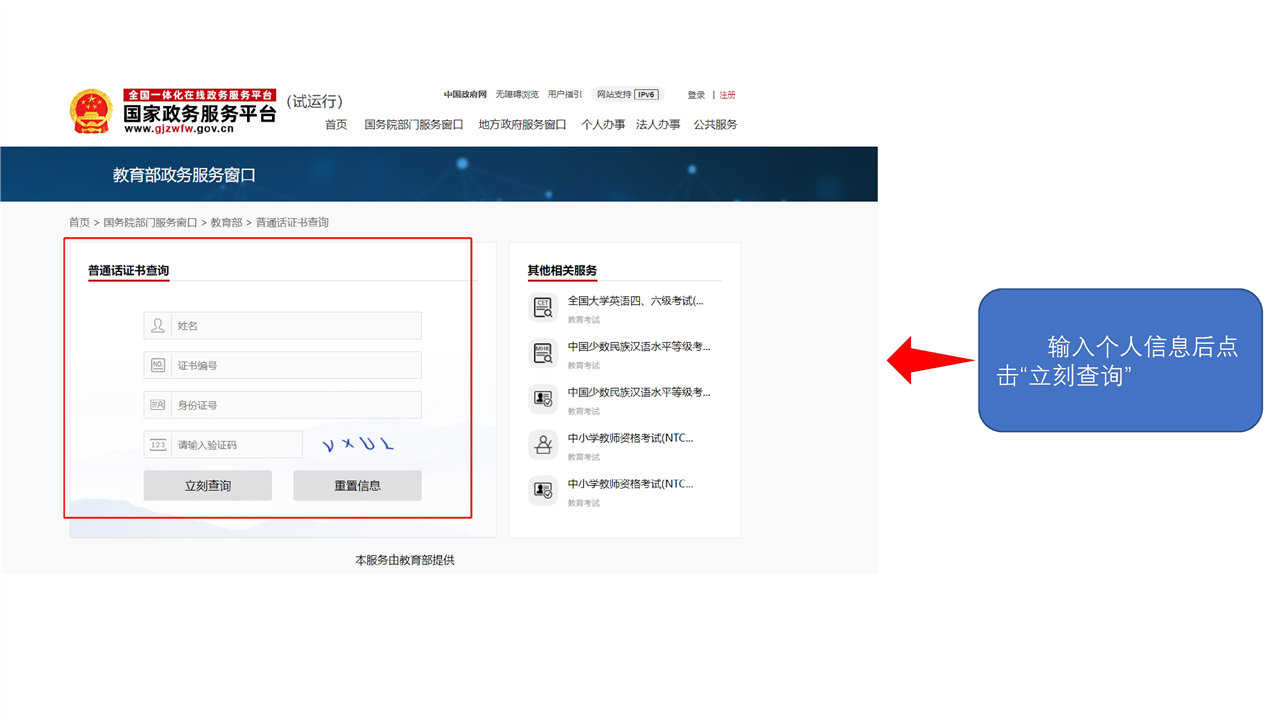The height and width of the screenshot is (720, 1280).
Task: Click the person icon beside 姓名 field
Action: pyautogui.click(x=158, y=326)
